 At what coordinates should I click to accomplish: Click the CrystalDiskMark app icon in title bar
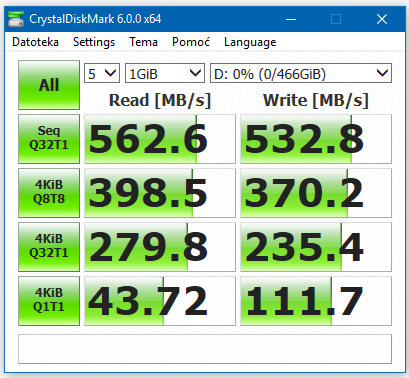pyautogui.click(x=16, y=19)
